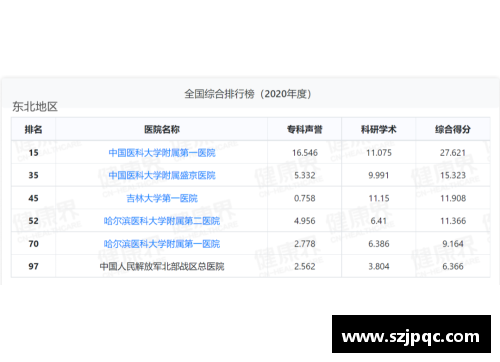The width and height of the screenshot is (500, 362).
Task: Click the 科研学术 column header
Action: [x=379, y=129]
